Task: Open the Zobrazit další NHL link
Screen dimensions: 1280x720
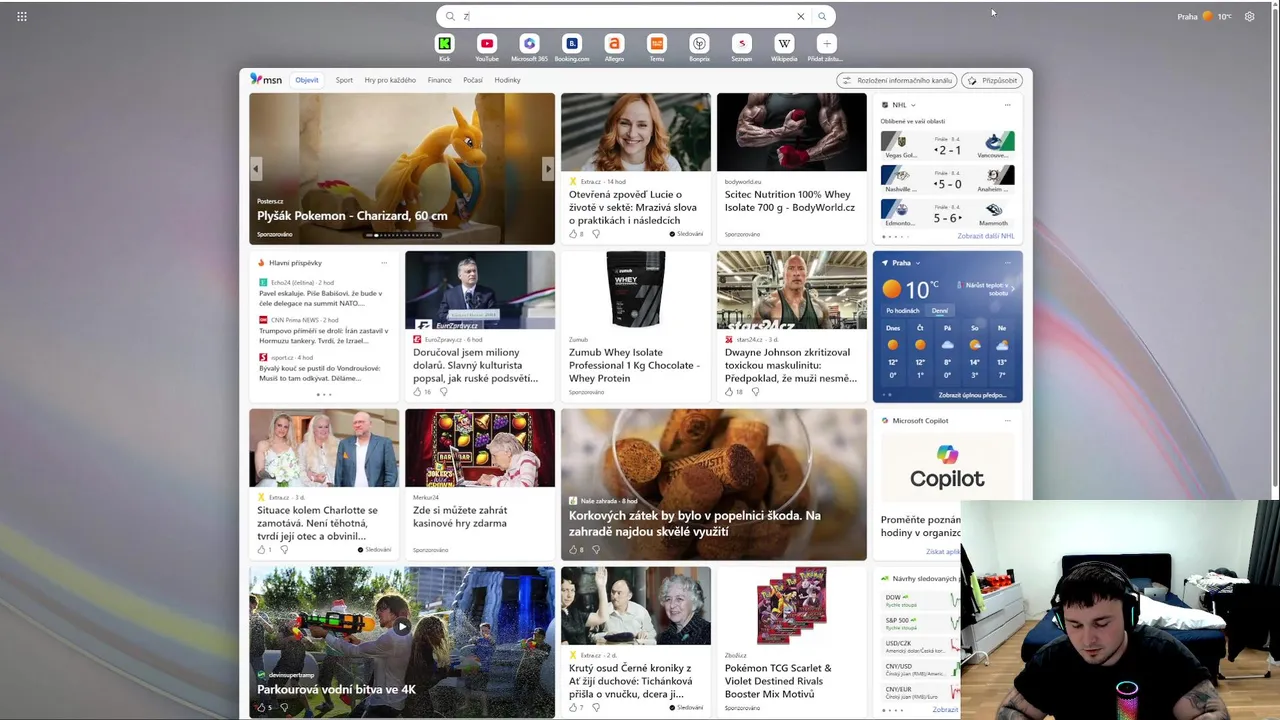Action: click(x=985, y=236)
